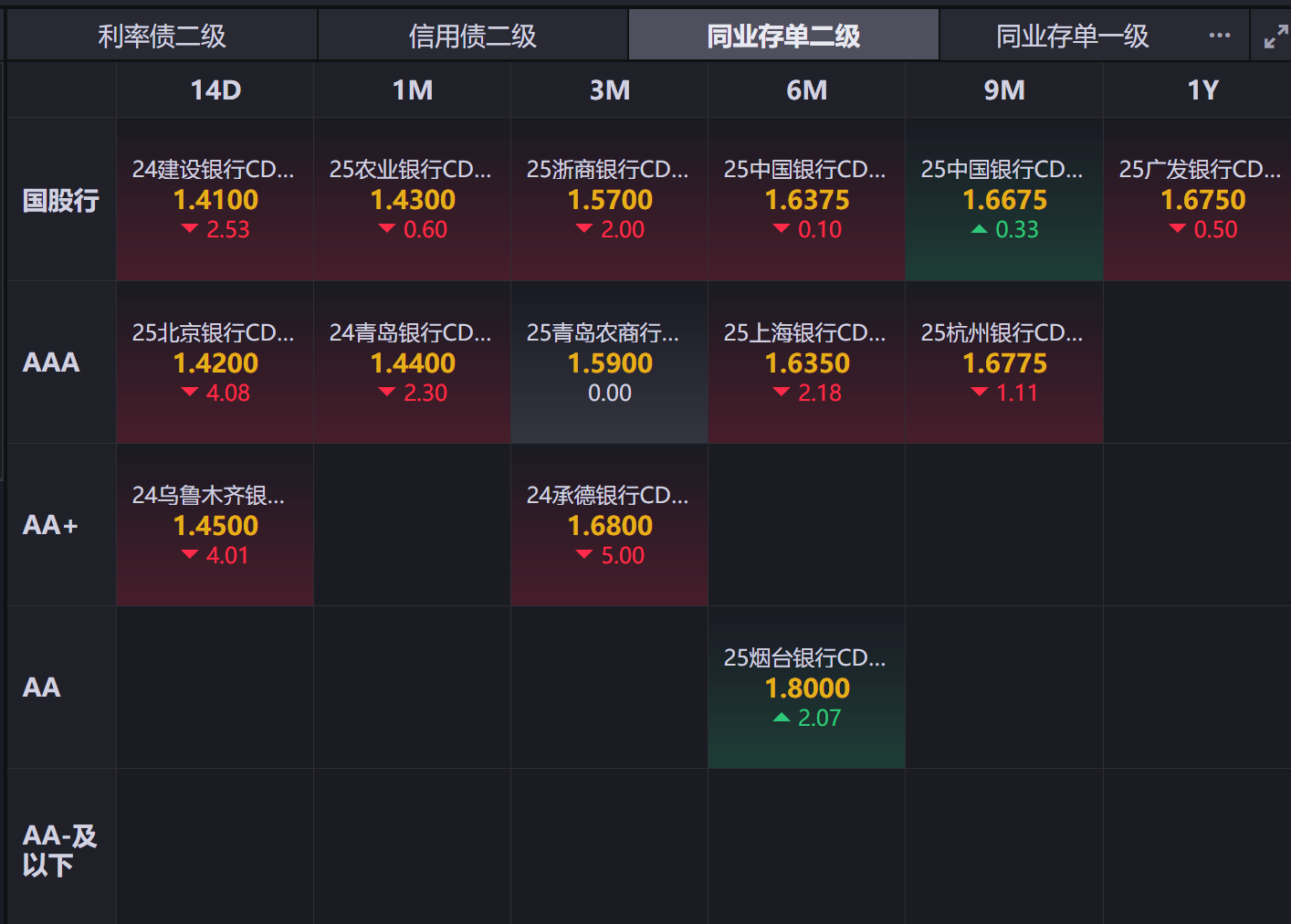This screenshot has height=924, width=1291.
Task: Click the 1.6675 yield value
Action: click(1004, 200)
